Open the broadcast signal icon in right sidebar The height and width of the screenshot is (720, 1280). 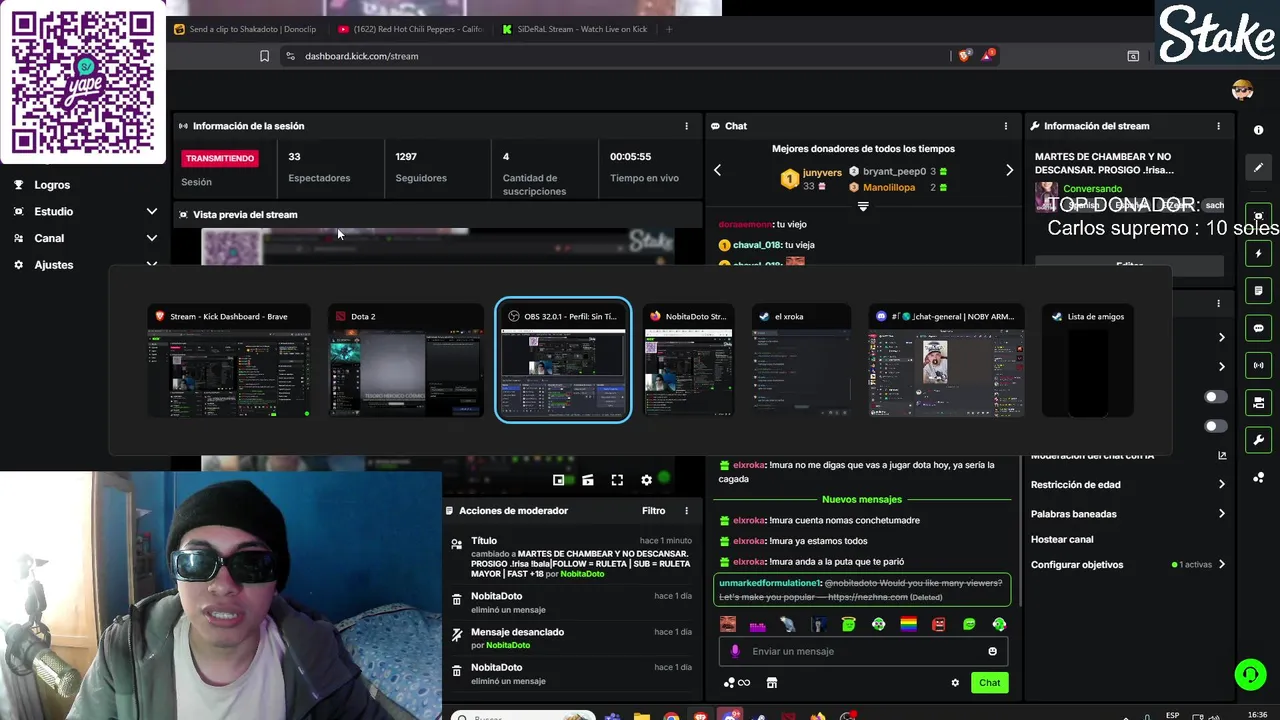[x=1258, y=365]
